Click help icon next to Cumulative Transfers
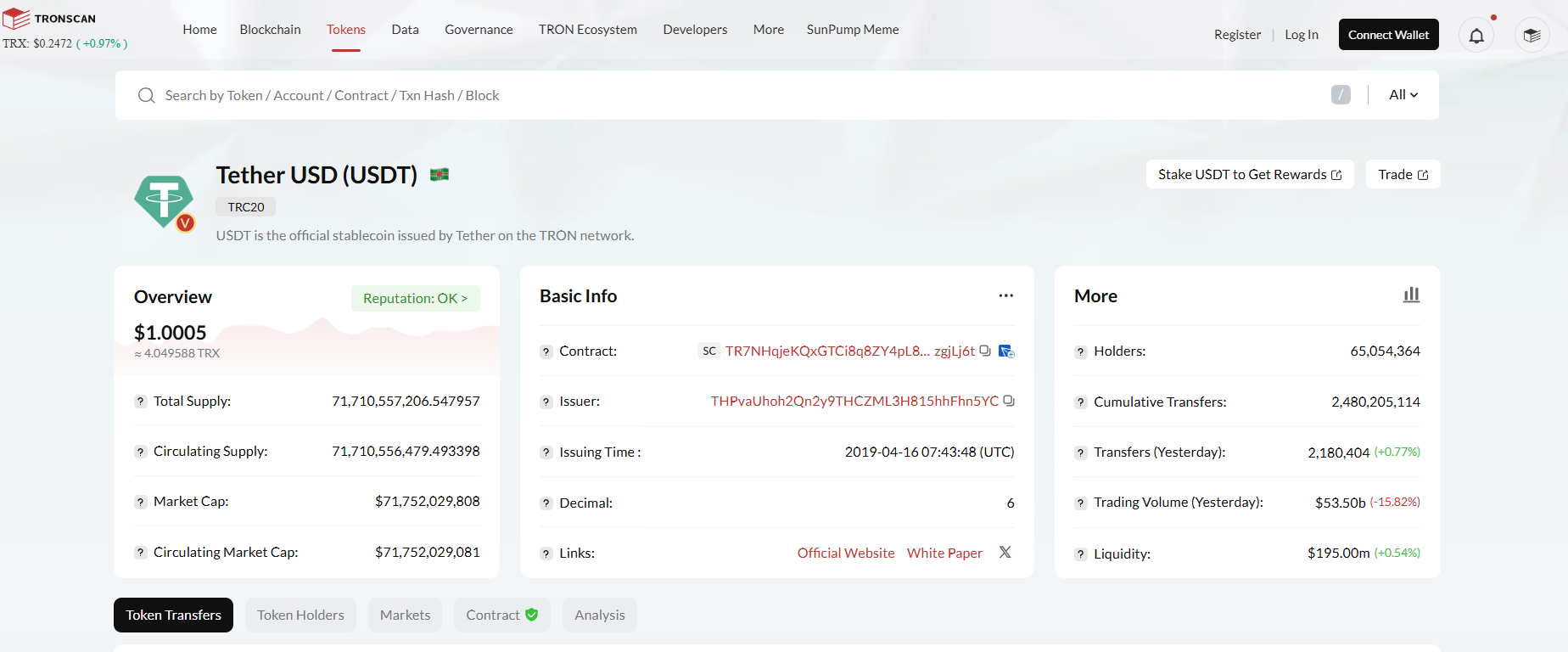This screenshot has height=652, width=1568. pyautogui.click(x=1081, y=402)
